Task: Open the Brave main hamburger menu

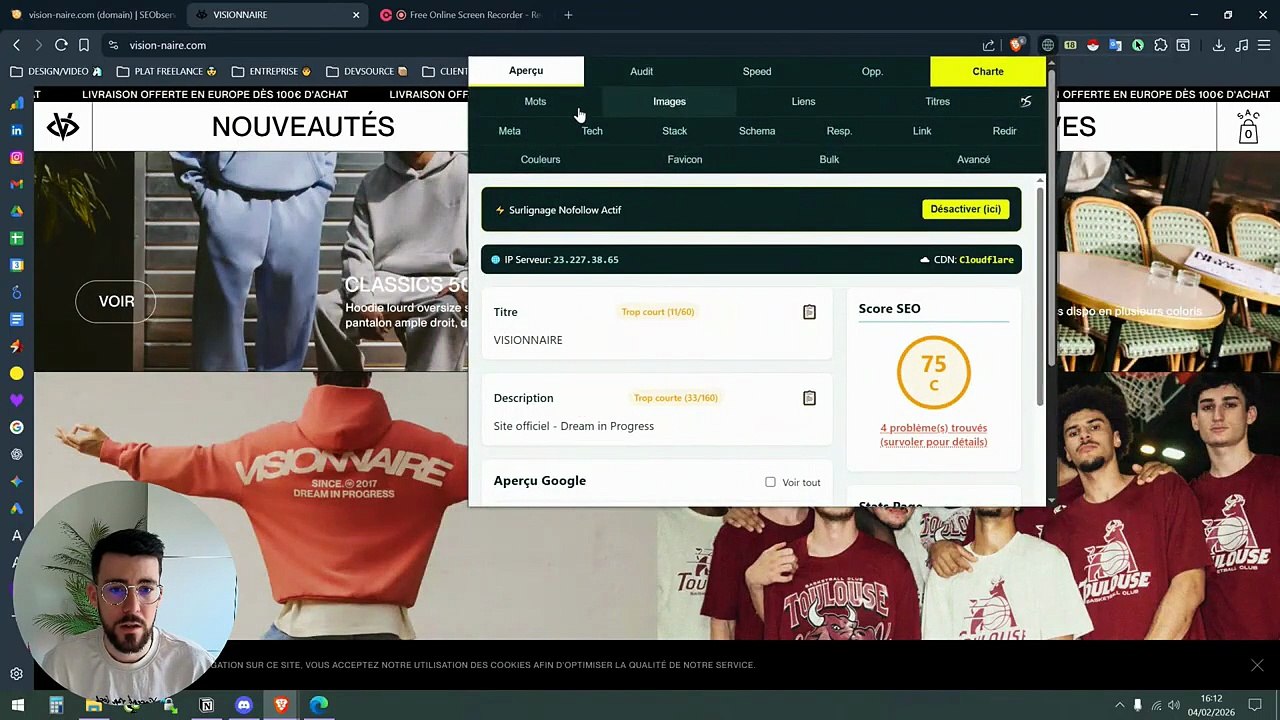Action: click(x=1264, y=45)
